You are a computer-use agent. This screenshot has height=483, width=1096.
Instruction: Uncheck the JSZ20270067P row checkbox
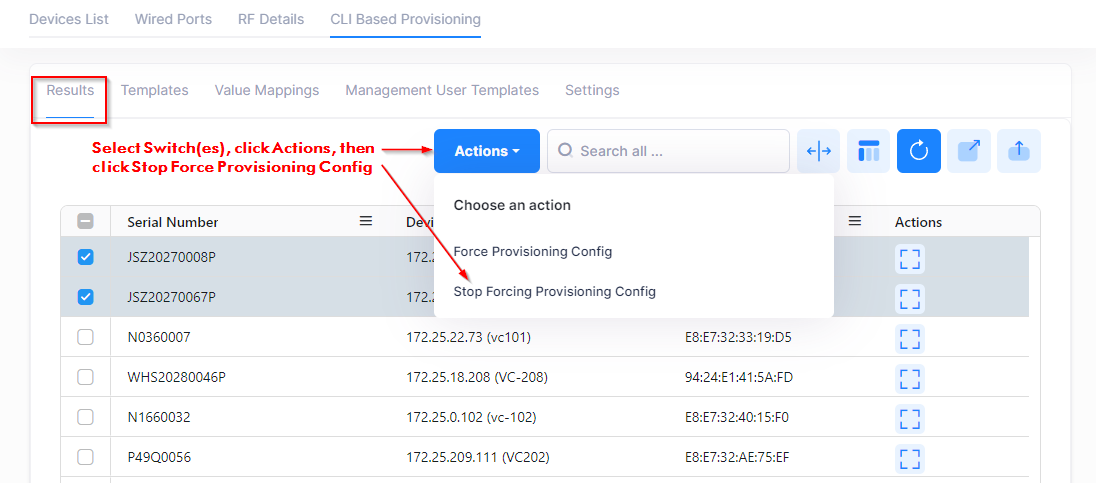click(85, 298)
